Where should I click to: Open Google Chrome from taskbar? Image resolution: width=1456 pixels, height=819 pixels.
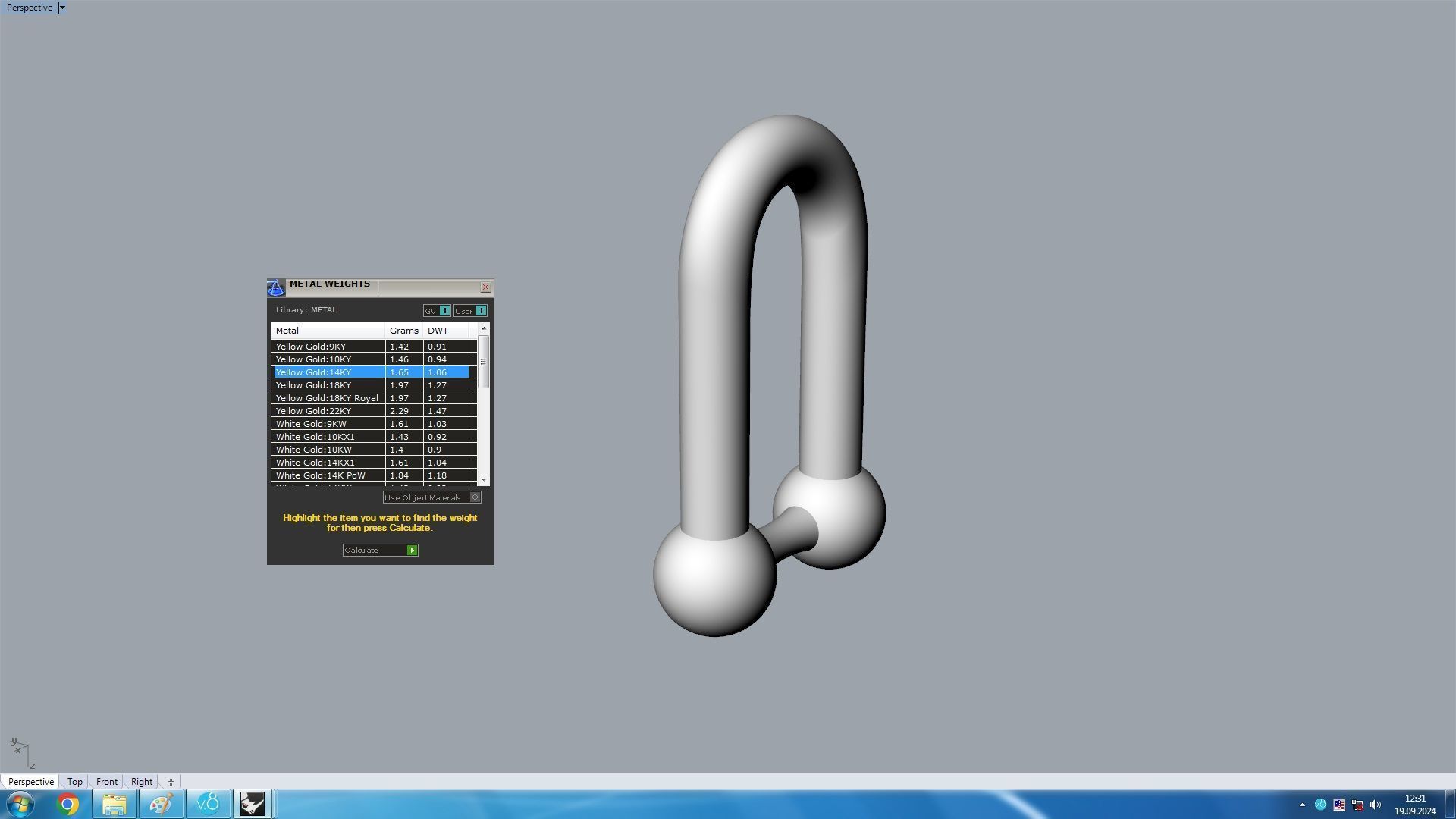[x=67, y=804]
